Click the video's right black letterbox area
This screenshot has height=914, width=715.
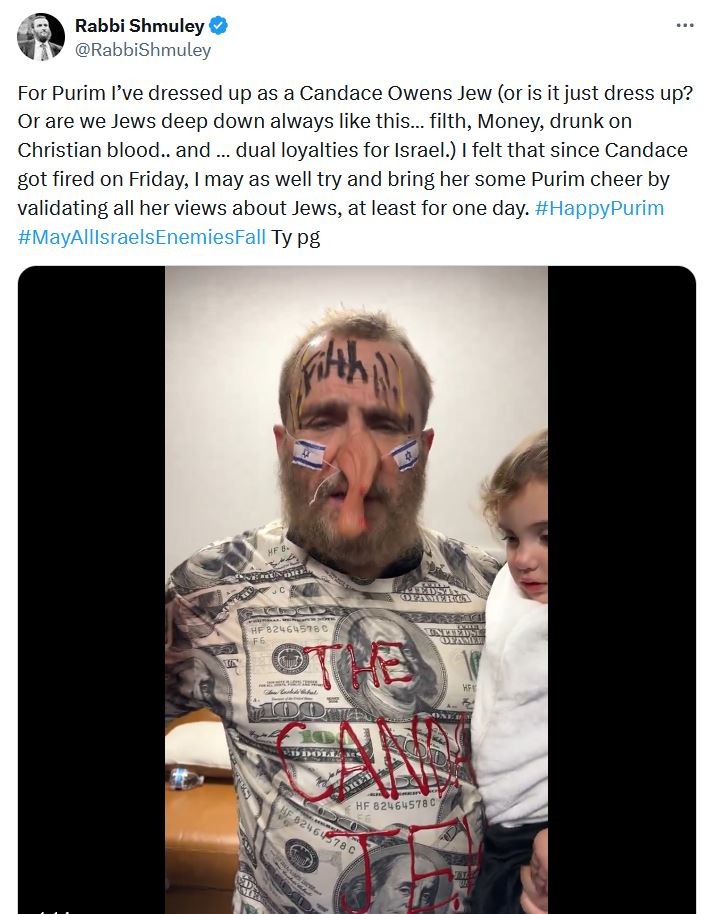621,590
